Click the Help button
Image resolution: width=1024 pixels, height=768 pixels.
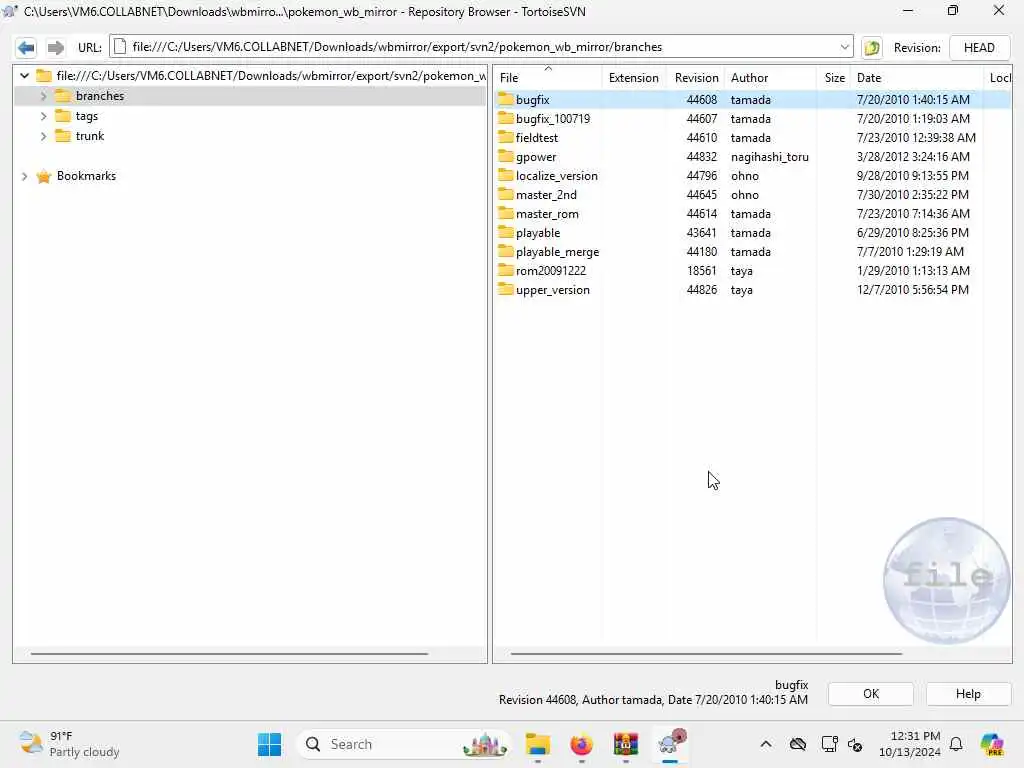(x=968, y=694)
